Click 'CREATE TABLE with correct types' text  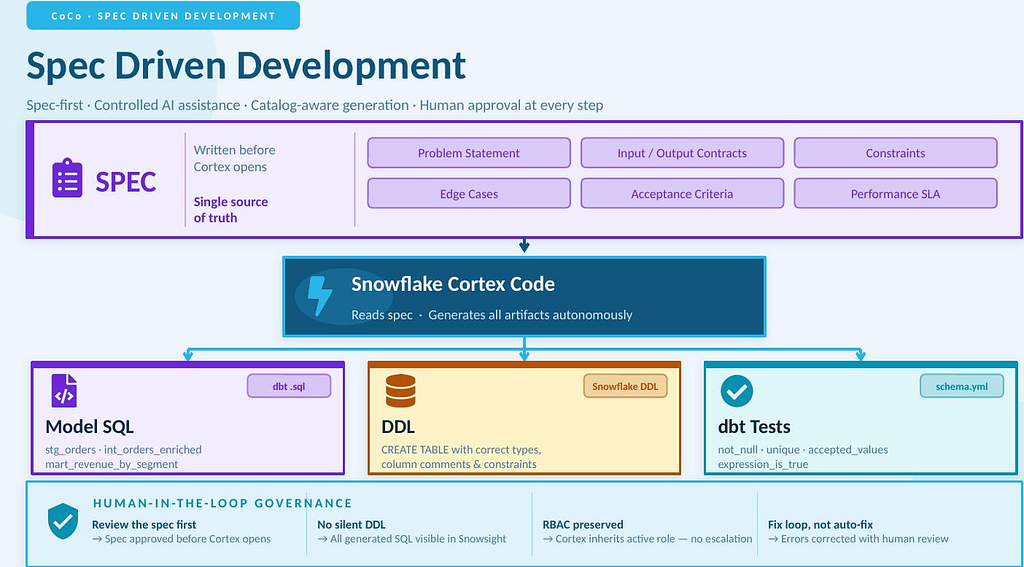[x=461, y=449]
